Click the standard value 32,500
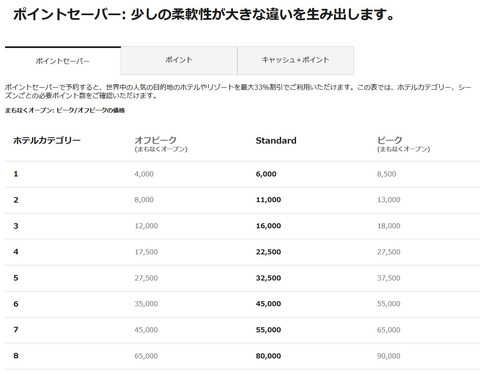 point(268,278)
